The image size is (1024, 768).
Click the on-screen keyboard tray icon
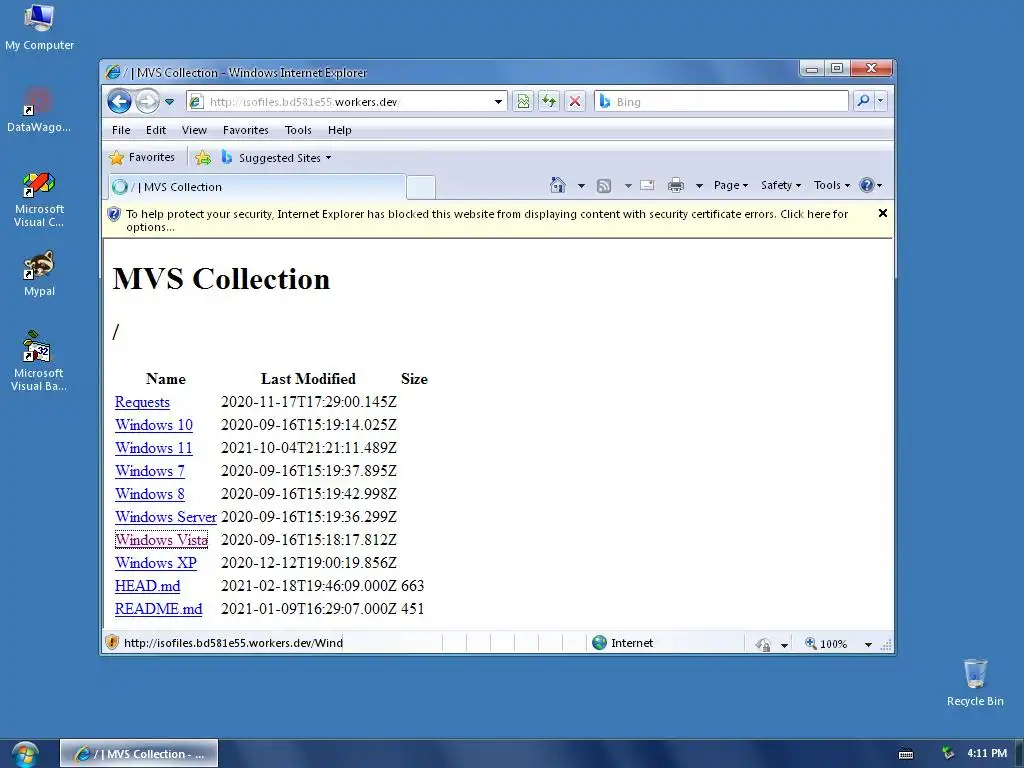pos(906,754)
